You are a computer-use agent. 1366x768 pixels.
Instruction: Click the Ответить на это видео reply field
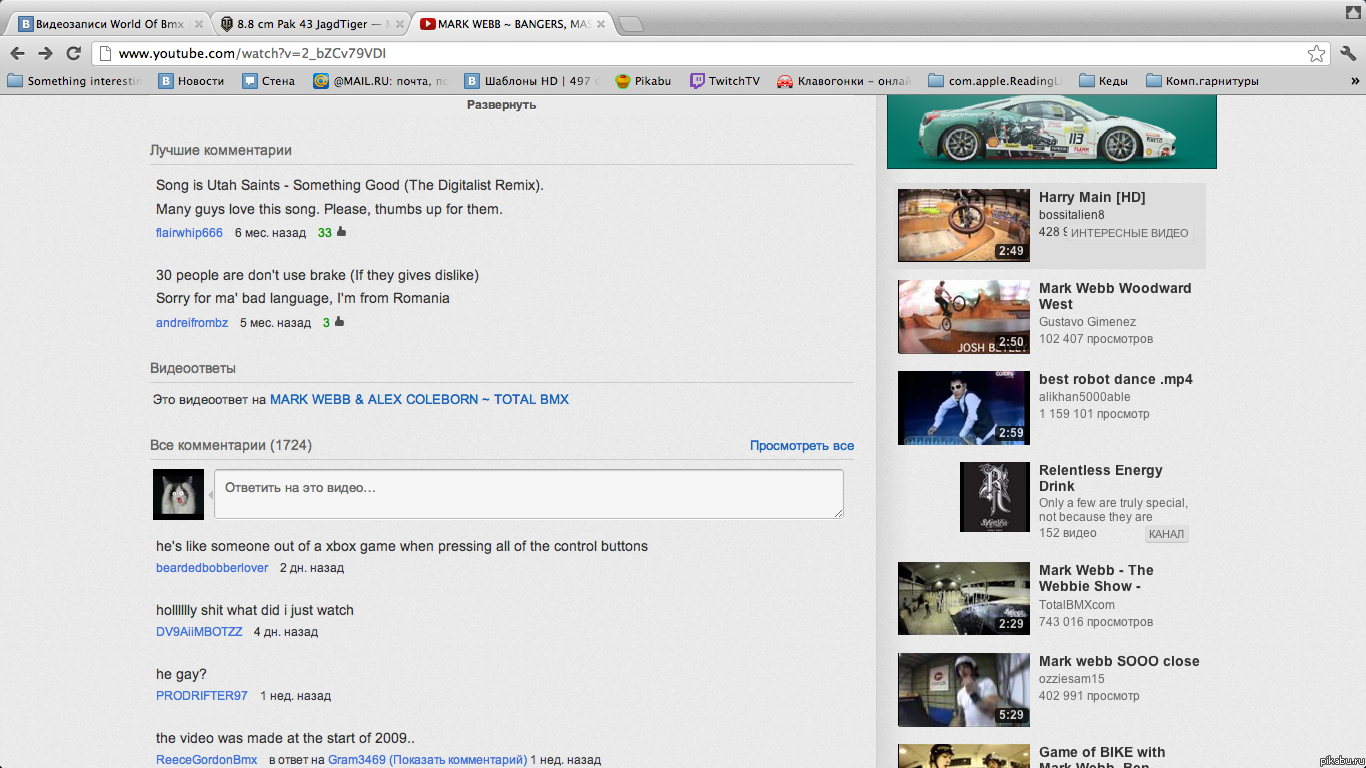click(528, 493)
